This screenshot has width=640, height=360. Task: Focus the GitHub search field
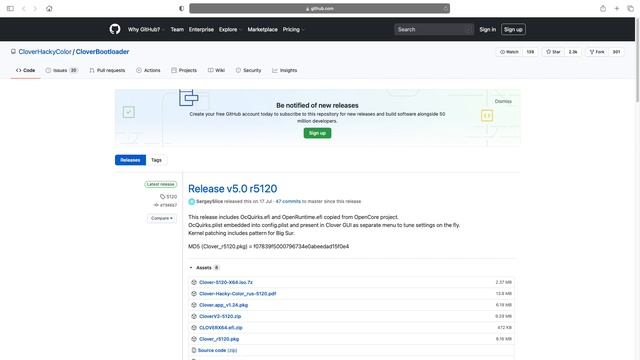(x=434, y=29)
